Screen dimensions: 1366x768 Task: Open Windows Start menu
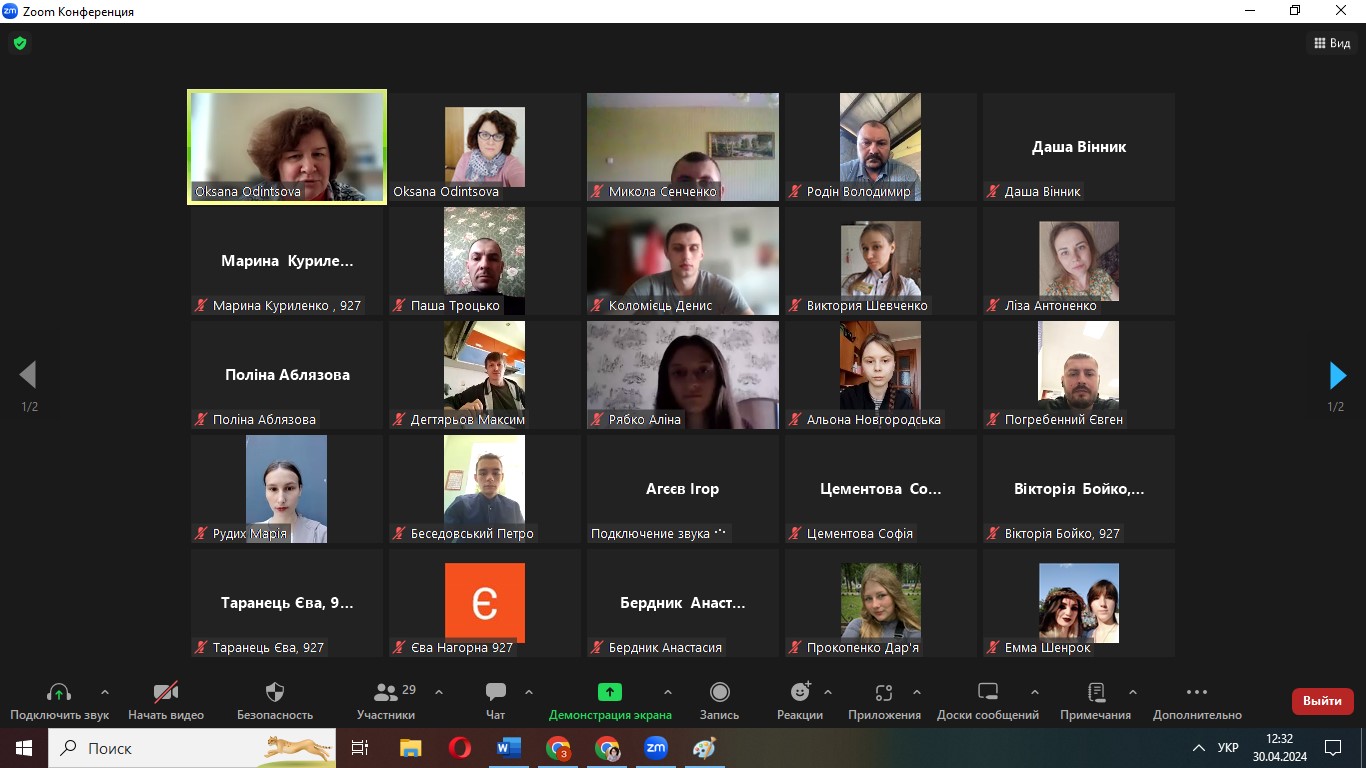[23, 748]
